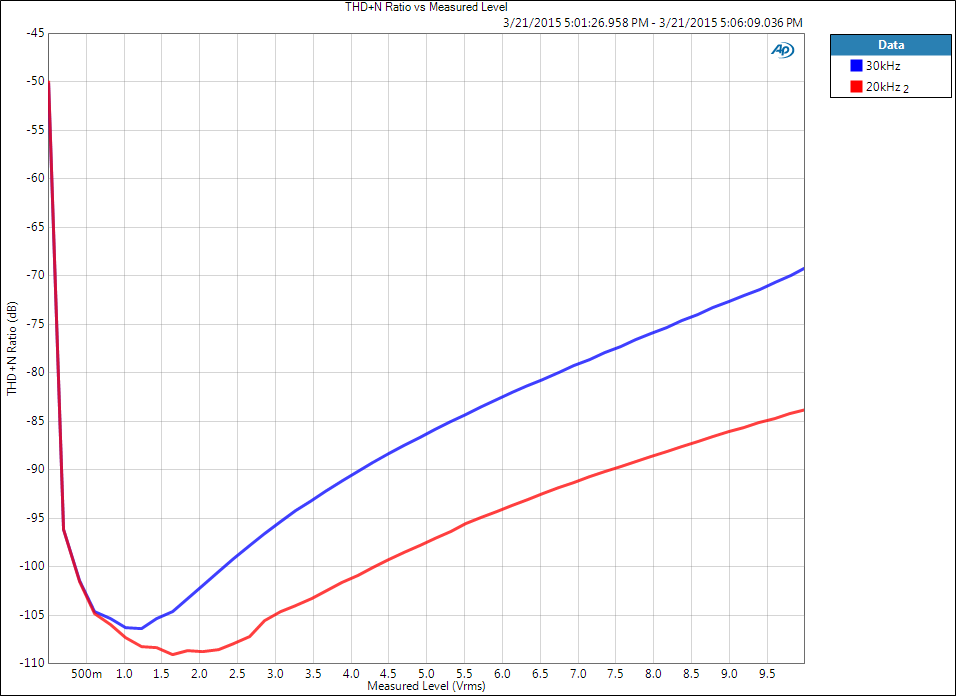Click the Data legend header

(891, 44)
